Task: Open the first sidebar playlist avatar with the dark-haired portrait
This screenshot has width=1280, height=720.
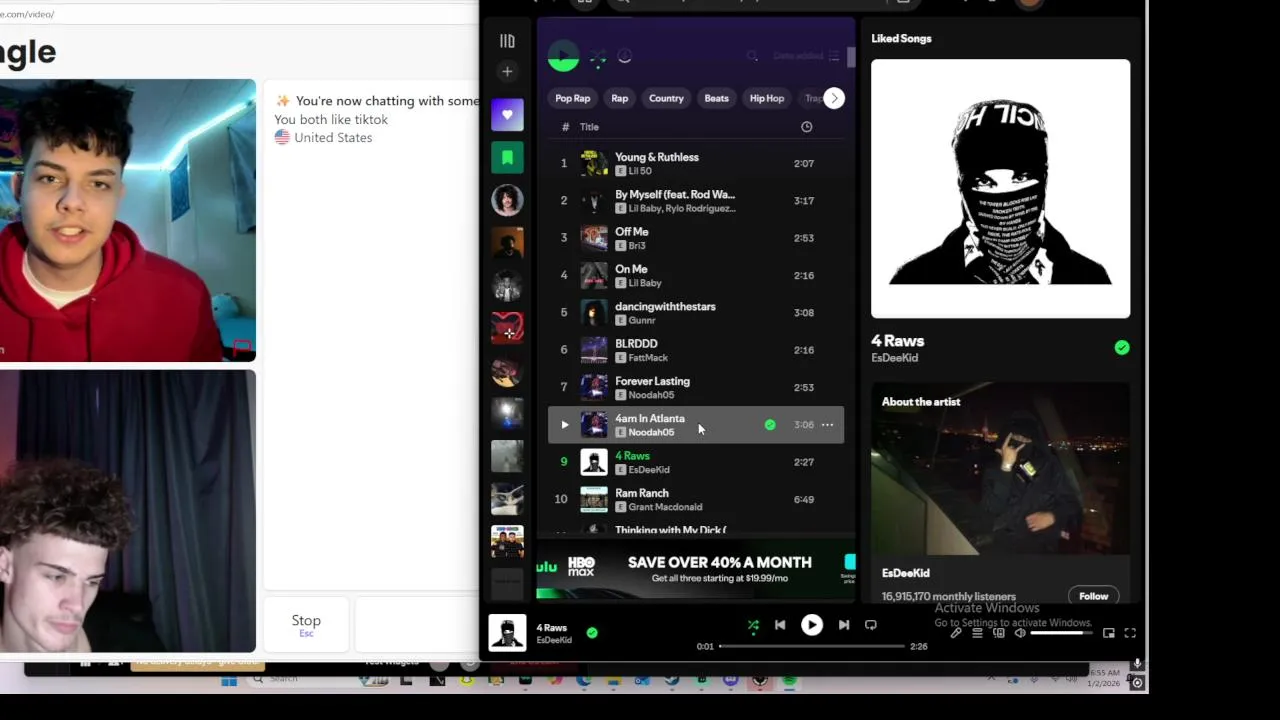Action: point(507,199)
